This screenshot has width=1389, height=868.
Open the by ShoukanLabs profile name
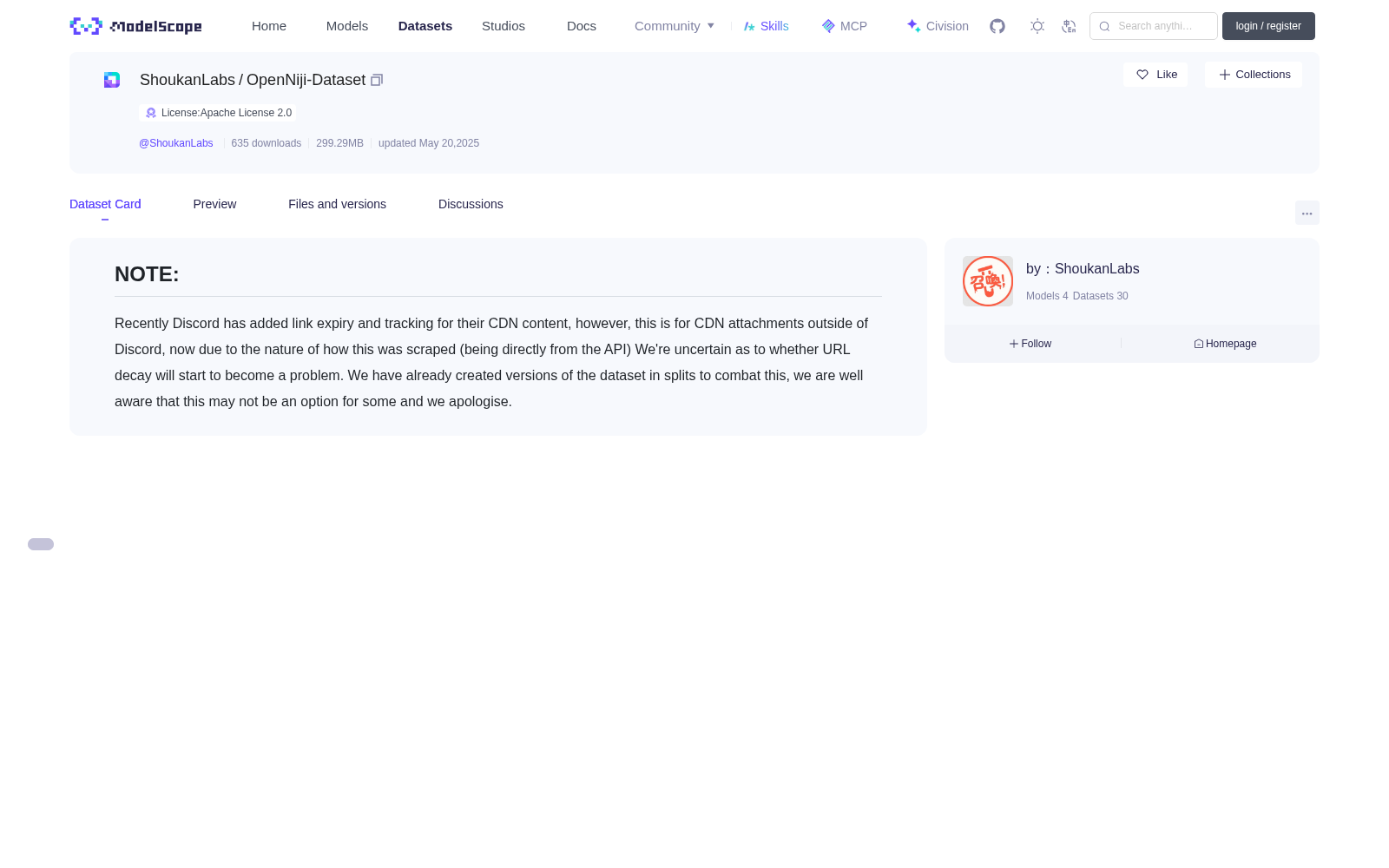coord(1083,269)
